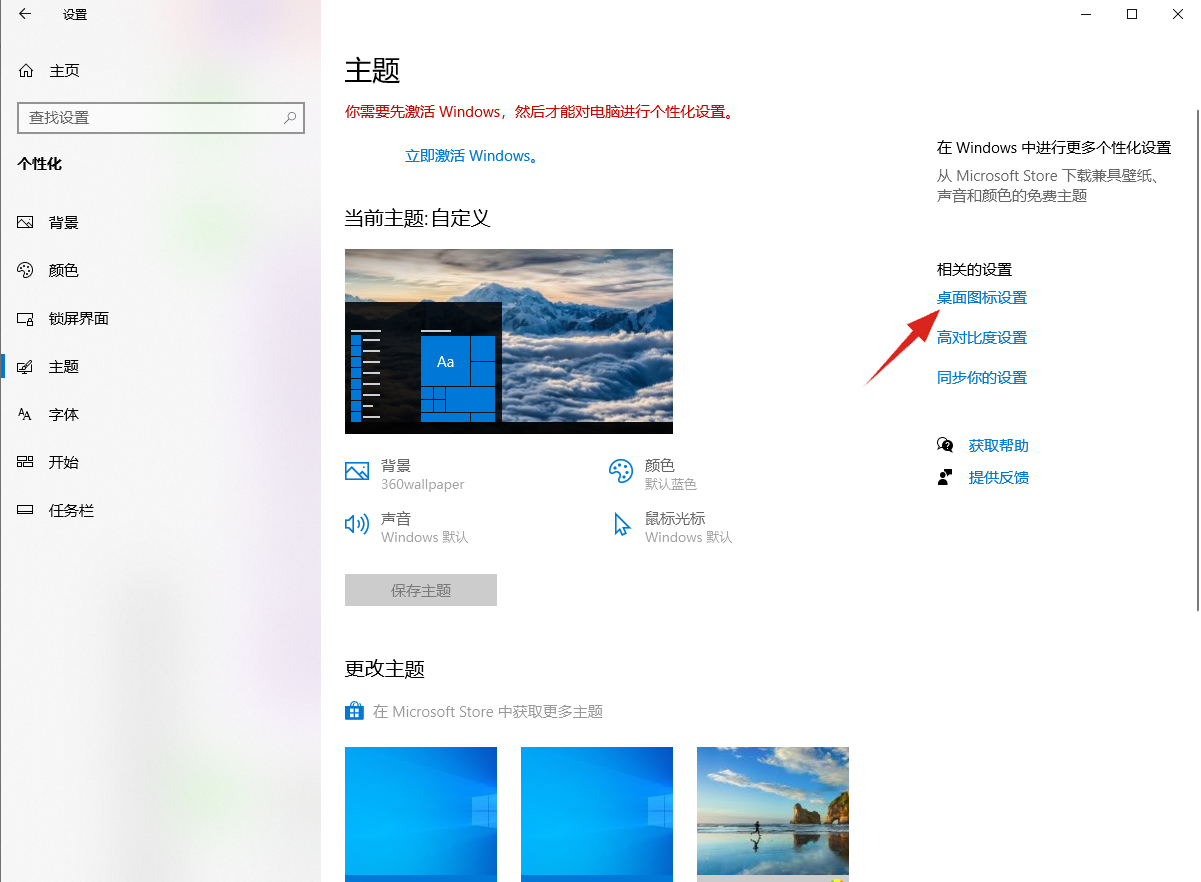Screen dimensions: 1201x882
Task: Click the home icon beside 主页
Action: [x=26, y=71]
